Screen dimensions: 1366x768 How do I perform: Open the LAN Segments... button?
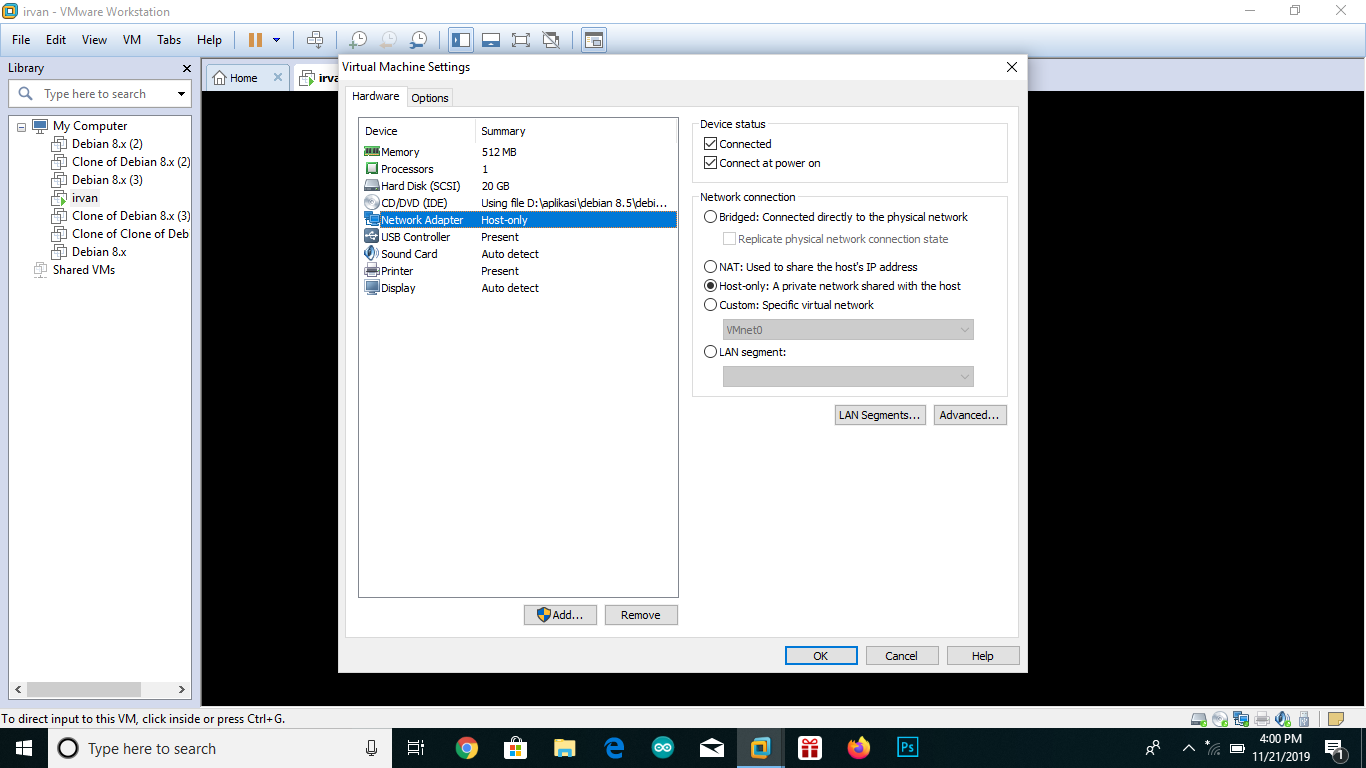tap(880, 415)
